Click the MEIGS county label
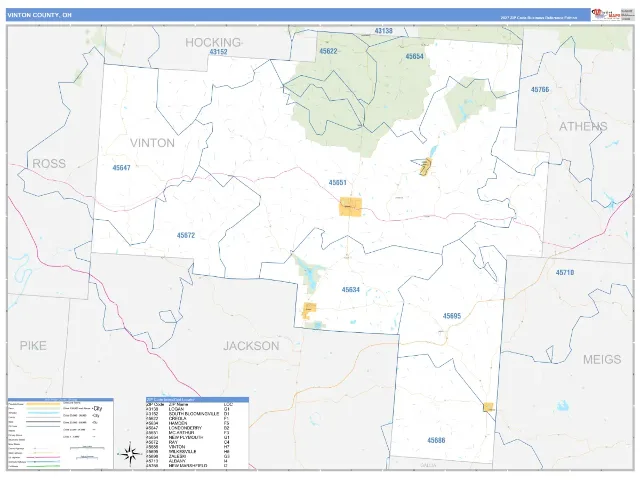 [x=602, y=360]
